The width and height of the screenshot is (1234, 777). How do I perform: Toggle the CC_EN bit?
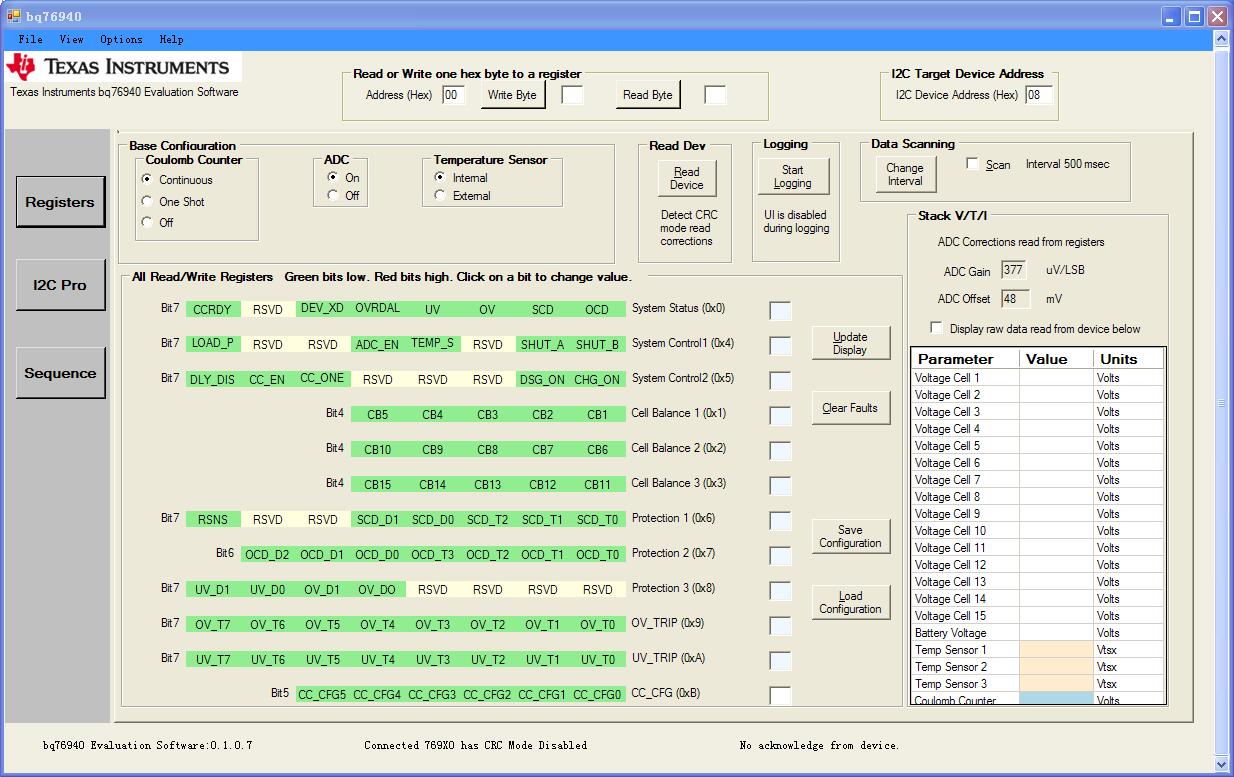[268, 379]
